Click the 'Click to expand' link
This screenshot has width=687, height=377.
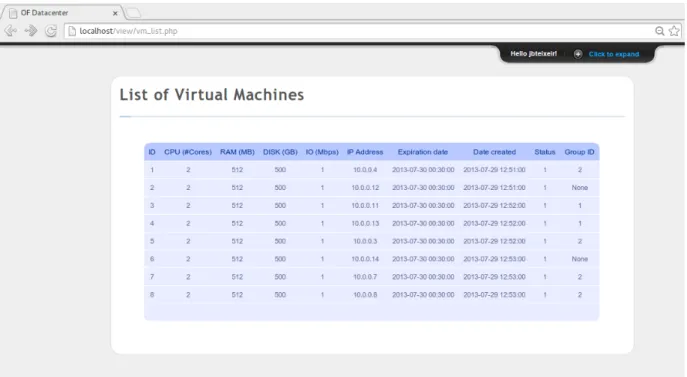click(614, 54)
